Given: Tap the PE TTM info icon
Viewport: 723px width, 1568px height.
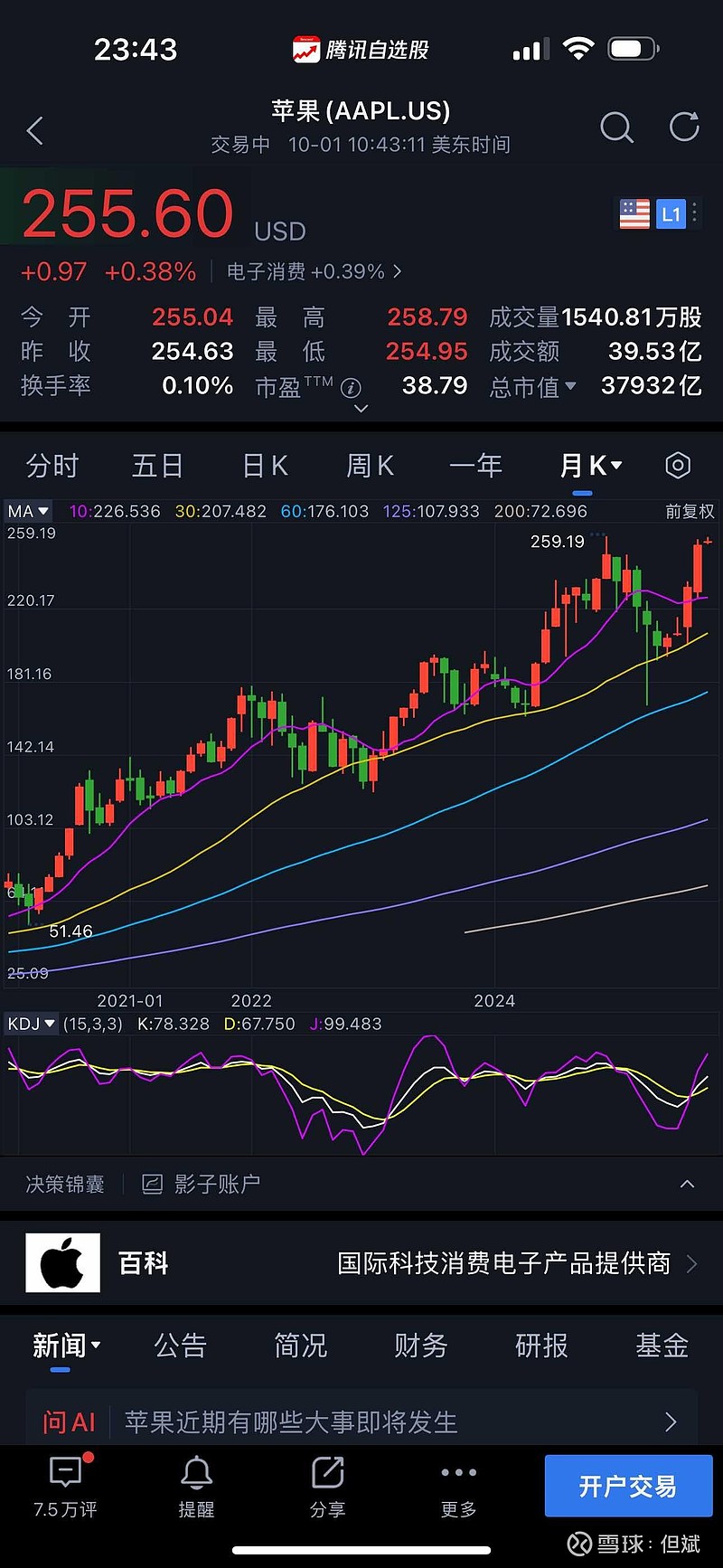Looking at the screenshot, I should coord(351,388).
